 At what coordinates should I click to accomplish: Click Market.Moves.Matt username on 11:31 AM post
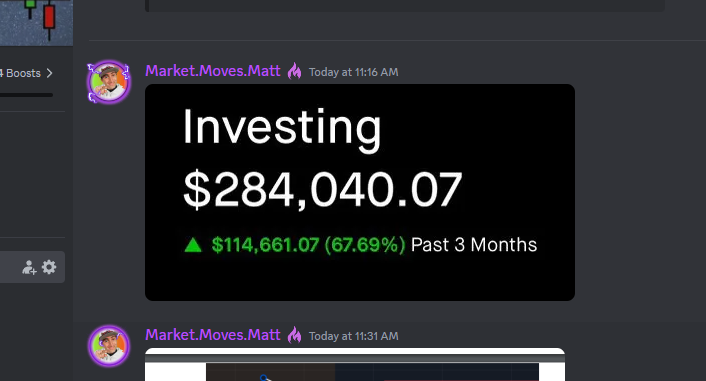pyautogui.click(x=213, y=335)
